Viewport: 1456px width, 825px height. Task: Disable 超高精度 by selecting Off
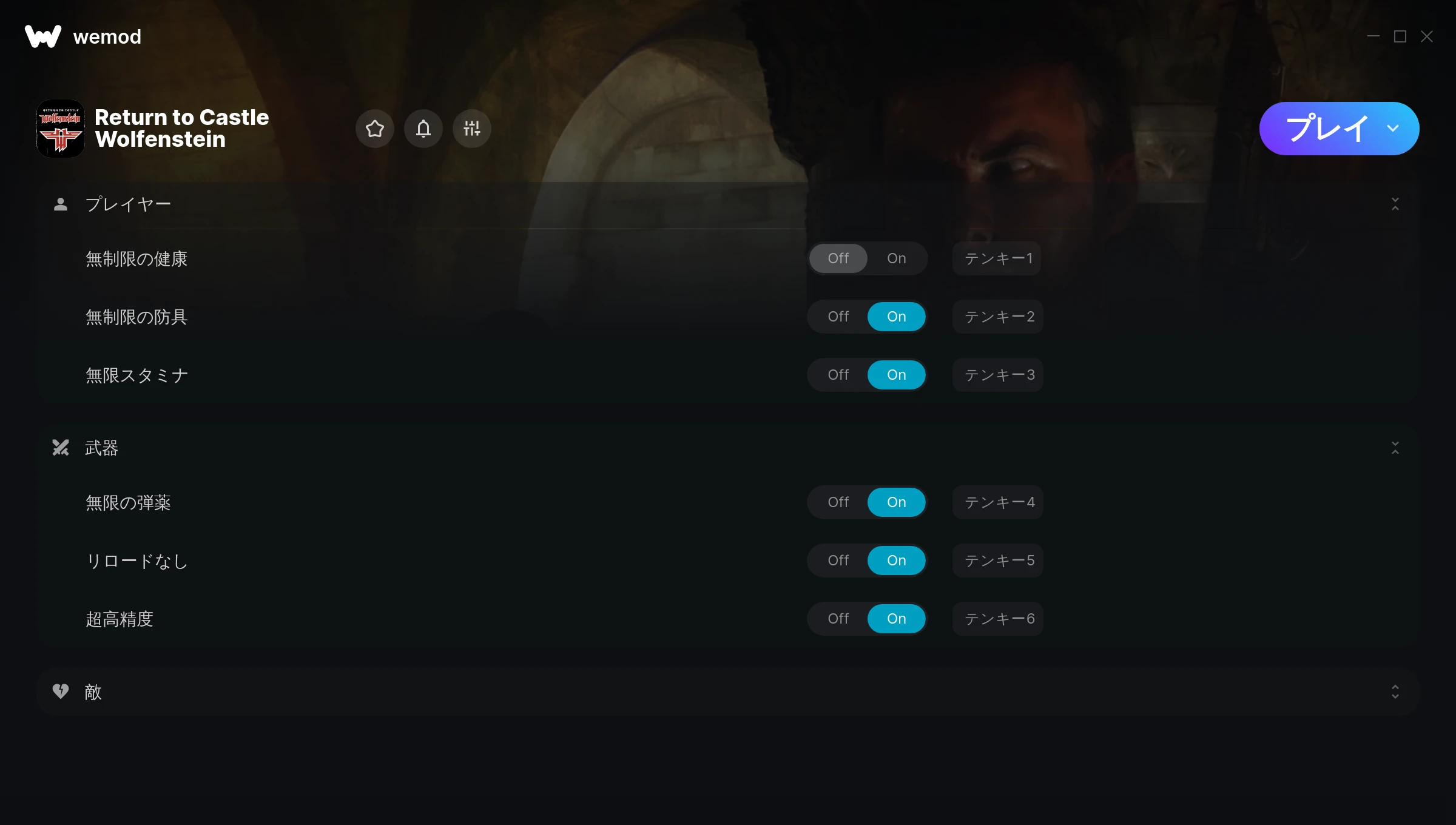(838, 619)
